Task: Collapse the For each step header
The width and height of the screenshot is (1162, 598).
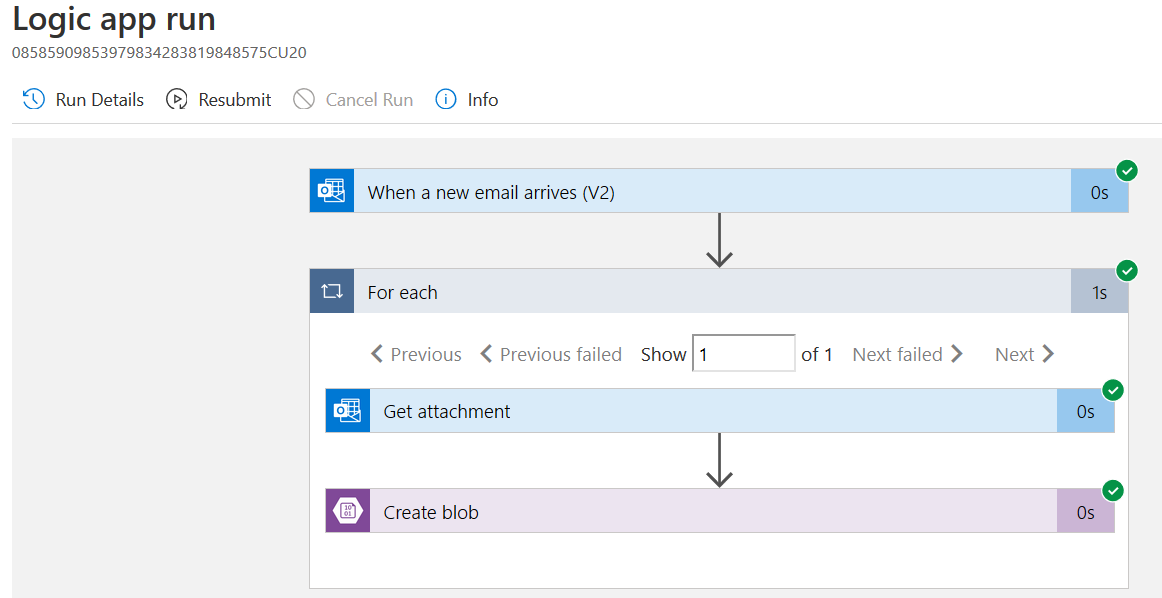Action: point(700,292)
